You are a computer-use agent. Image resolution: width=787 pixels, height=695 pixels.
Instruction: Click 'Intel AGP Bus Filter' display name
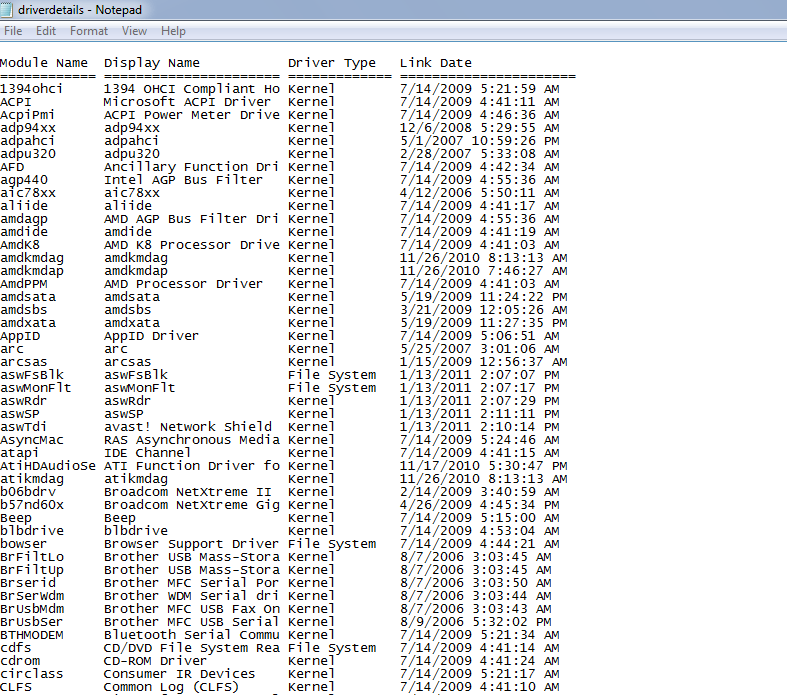[x=183, y=180]
